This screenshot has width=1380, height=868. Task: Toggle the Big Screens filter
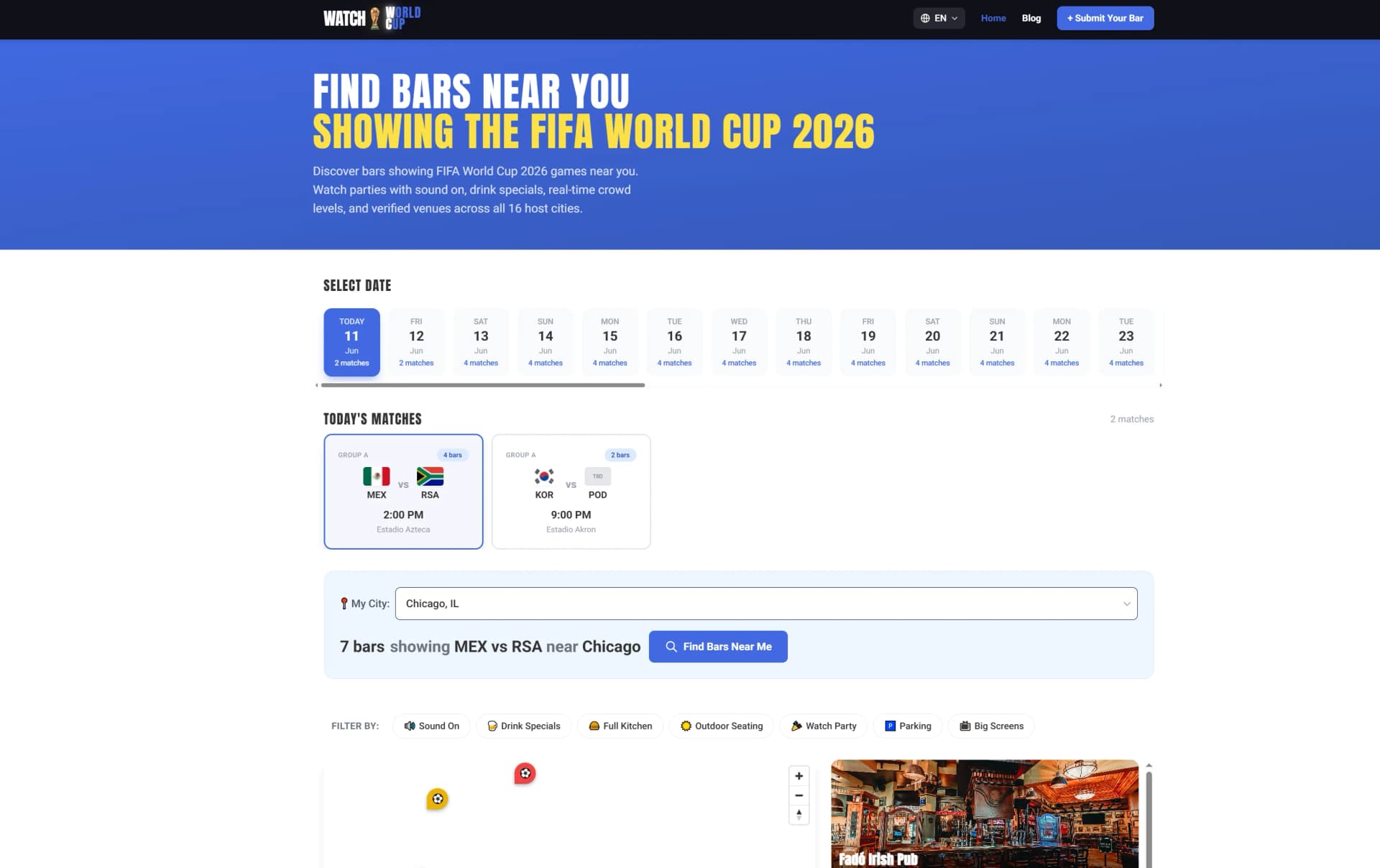(x=991, y=726)
